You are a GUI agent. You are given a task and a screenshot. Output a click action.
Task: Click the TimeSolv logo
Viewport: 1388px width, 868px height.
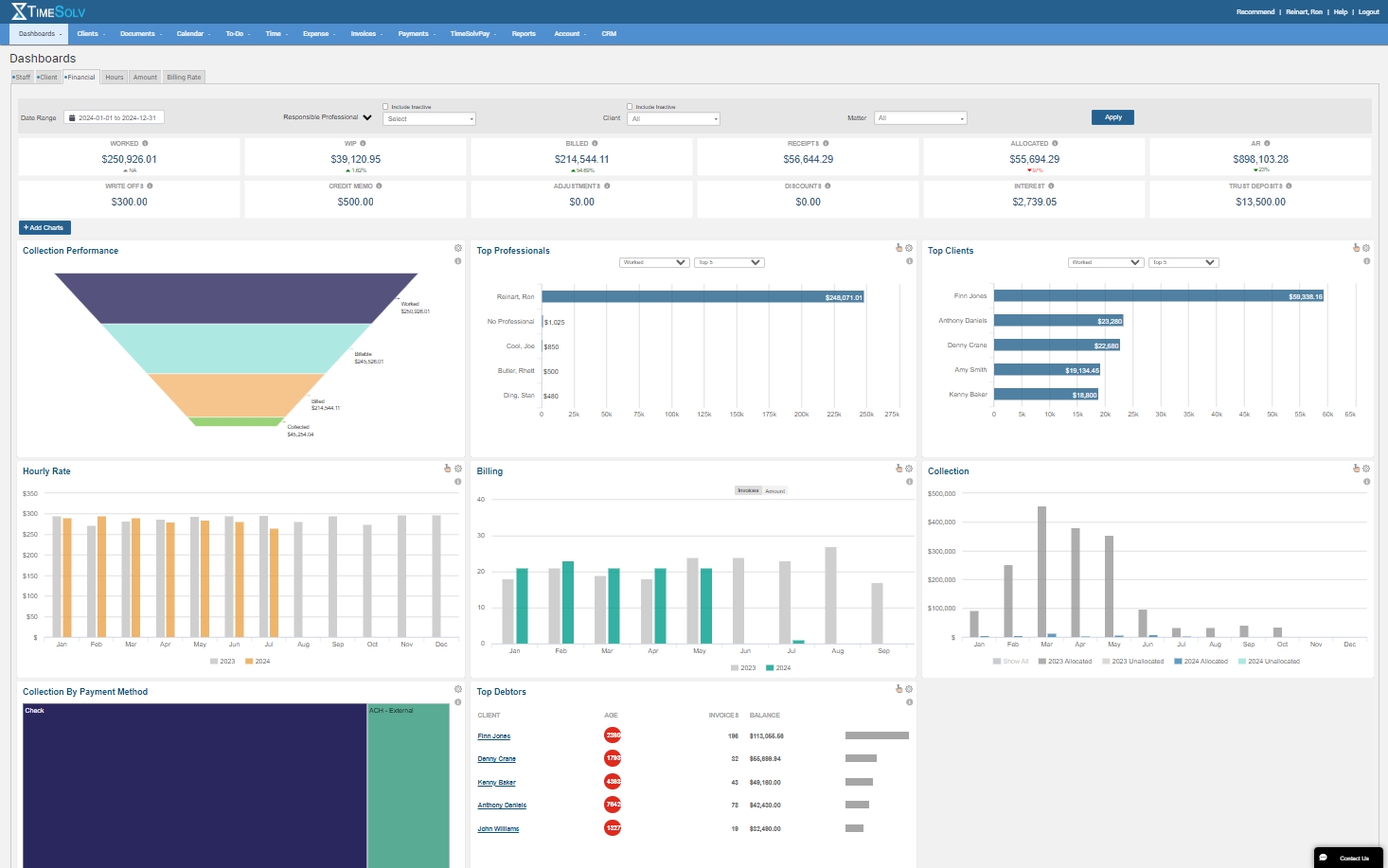click(x=48, y=11)
